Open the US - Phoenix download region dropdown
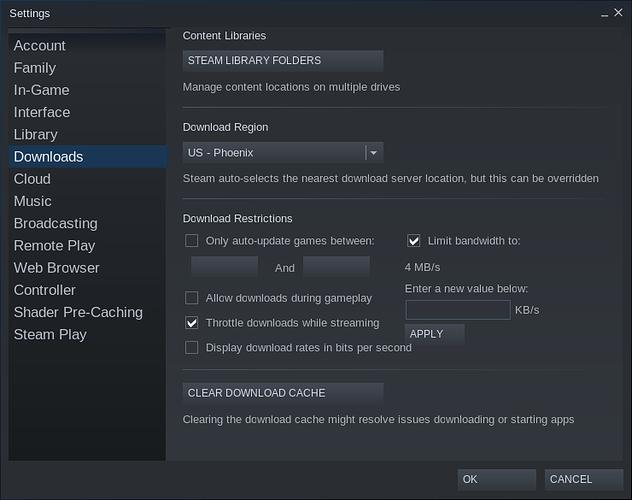The height and width of the screenshot is (500, 632). (283, 152)
